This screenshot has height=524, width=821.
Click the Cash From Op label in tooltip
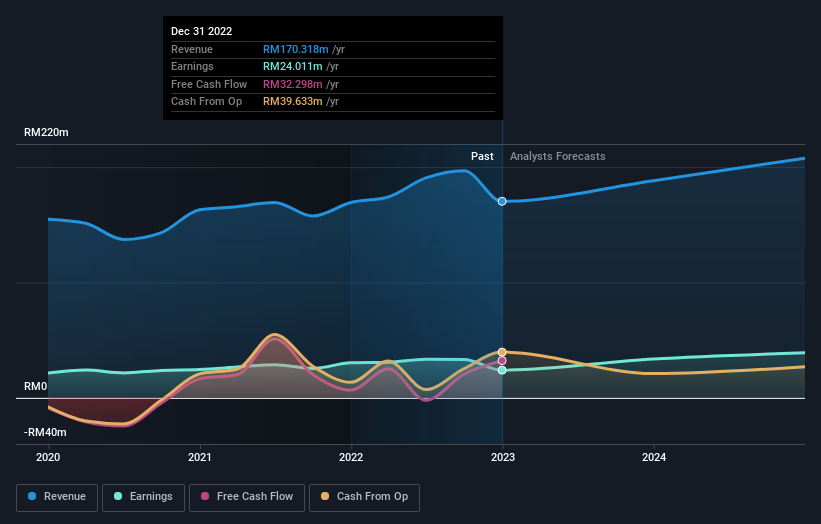206,102
